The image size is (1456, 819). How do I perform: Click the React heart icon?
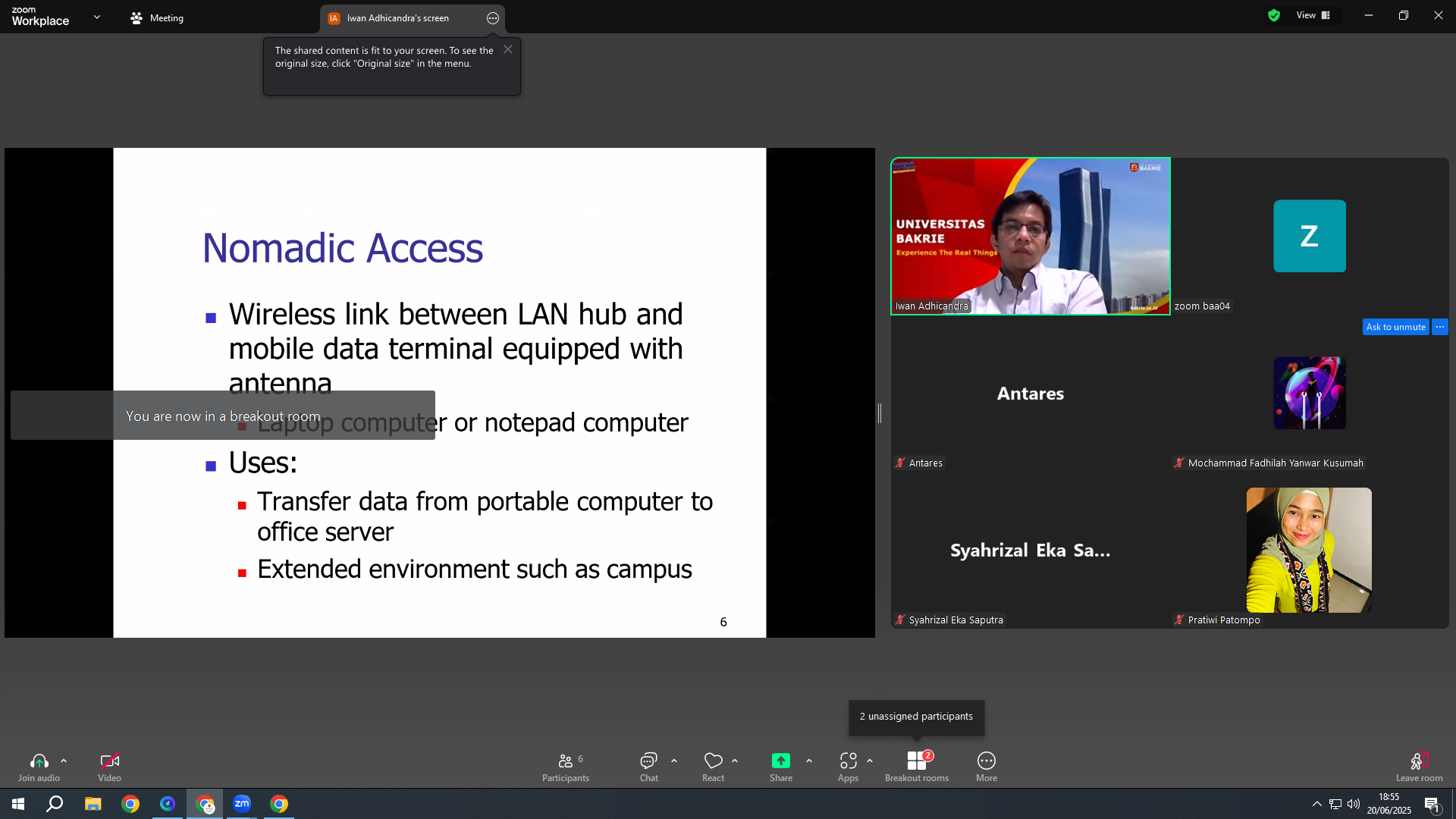(714, 761)
